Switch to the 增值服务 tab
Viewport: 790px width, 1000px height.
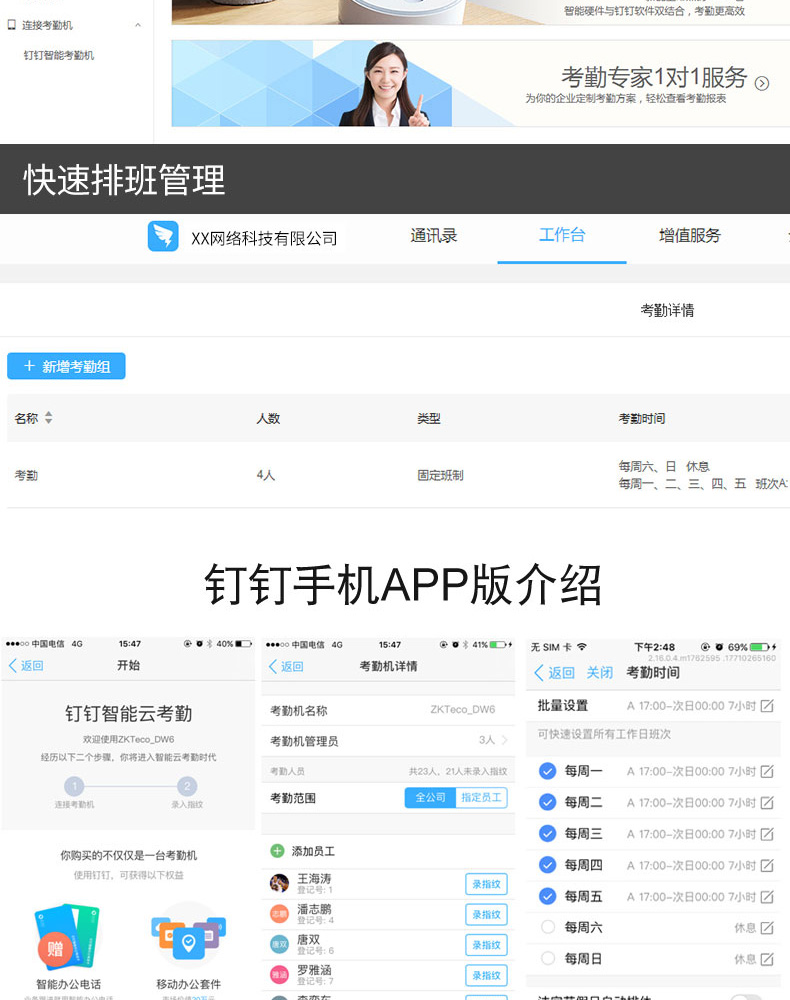tap(689, 236)
